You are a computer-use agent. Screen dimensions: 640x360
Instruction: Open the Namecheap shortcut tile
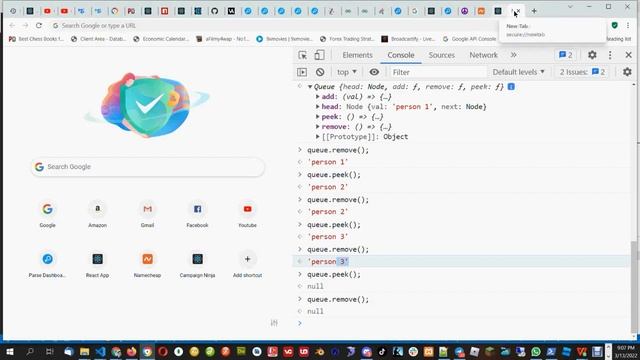pyautogui.click(x=147, y=264)
